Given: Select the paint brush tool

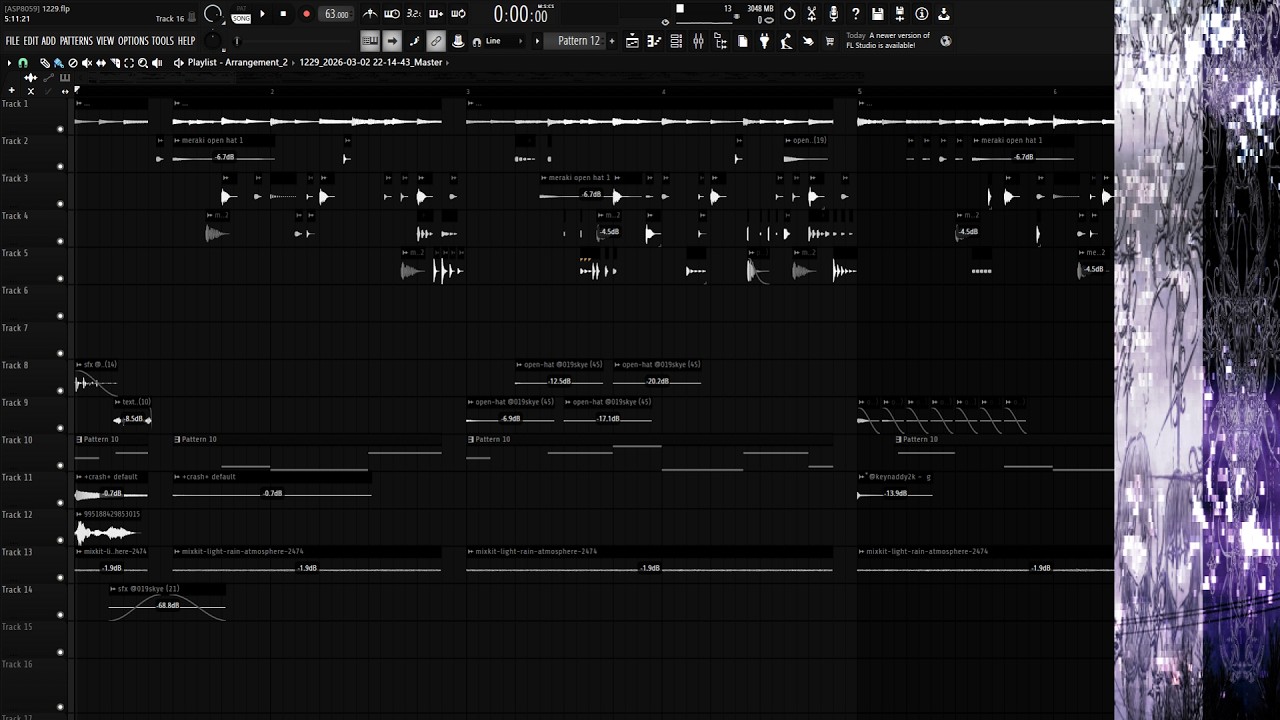Looking at the screenshot, I should coord(58,62).
